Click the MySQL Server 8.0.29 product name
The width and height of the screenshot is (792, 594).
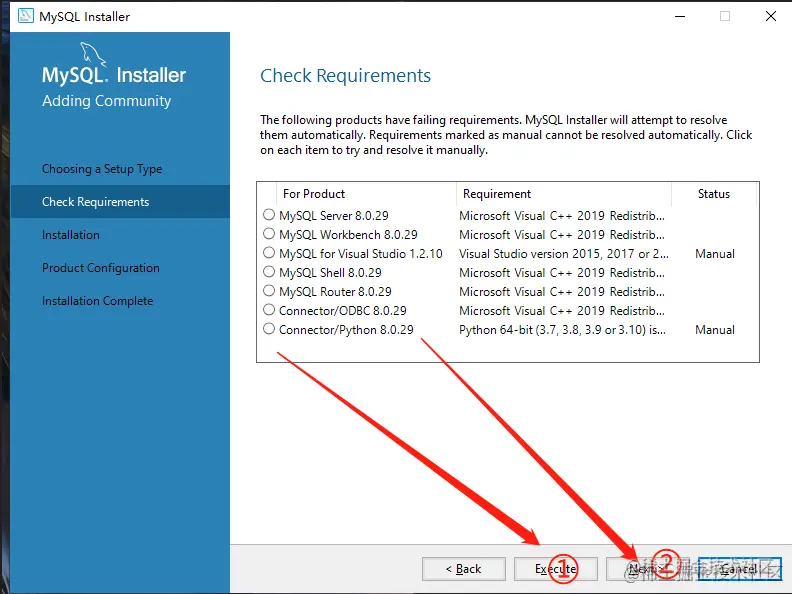coord(334,216)
